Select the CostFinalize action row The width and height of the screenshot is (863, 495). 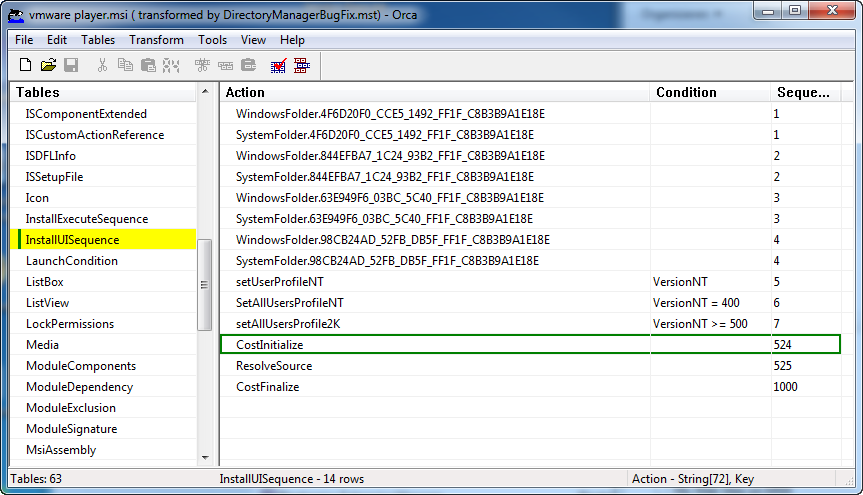(x=531, y=387)
